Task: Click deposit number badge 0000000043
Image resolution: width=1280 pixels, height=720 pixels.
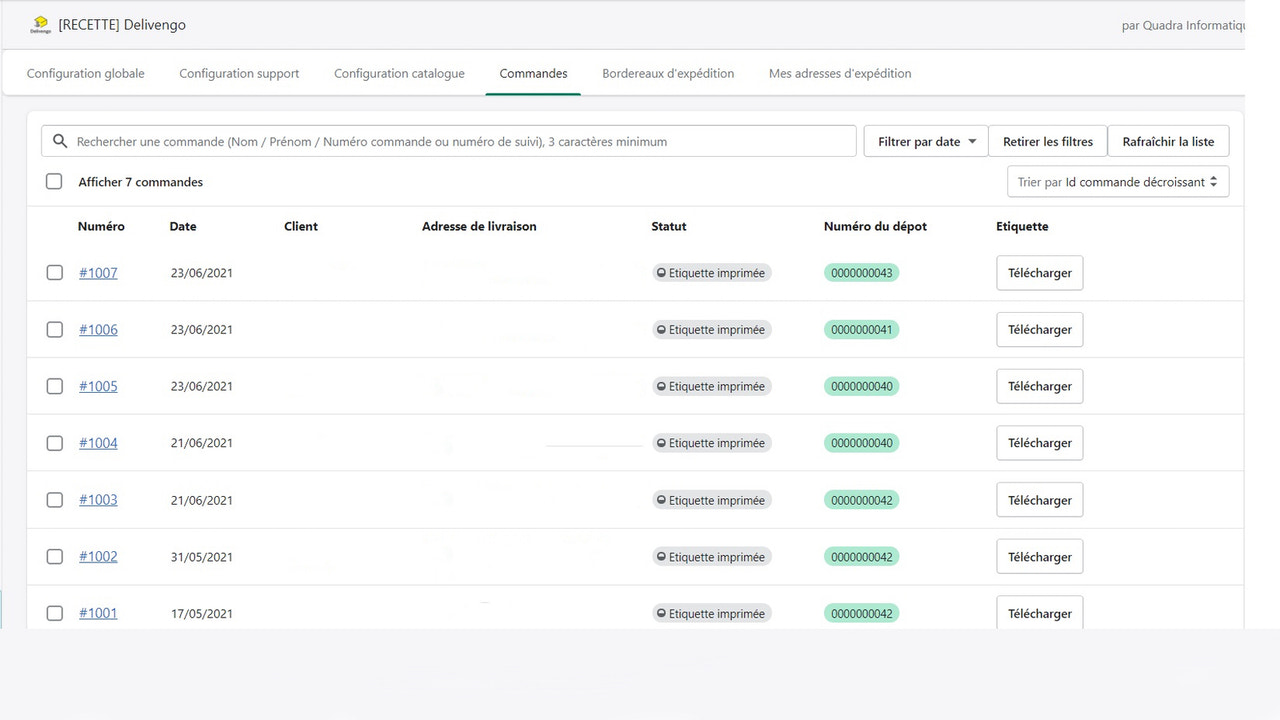Action: [861, 273]
